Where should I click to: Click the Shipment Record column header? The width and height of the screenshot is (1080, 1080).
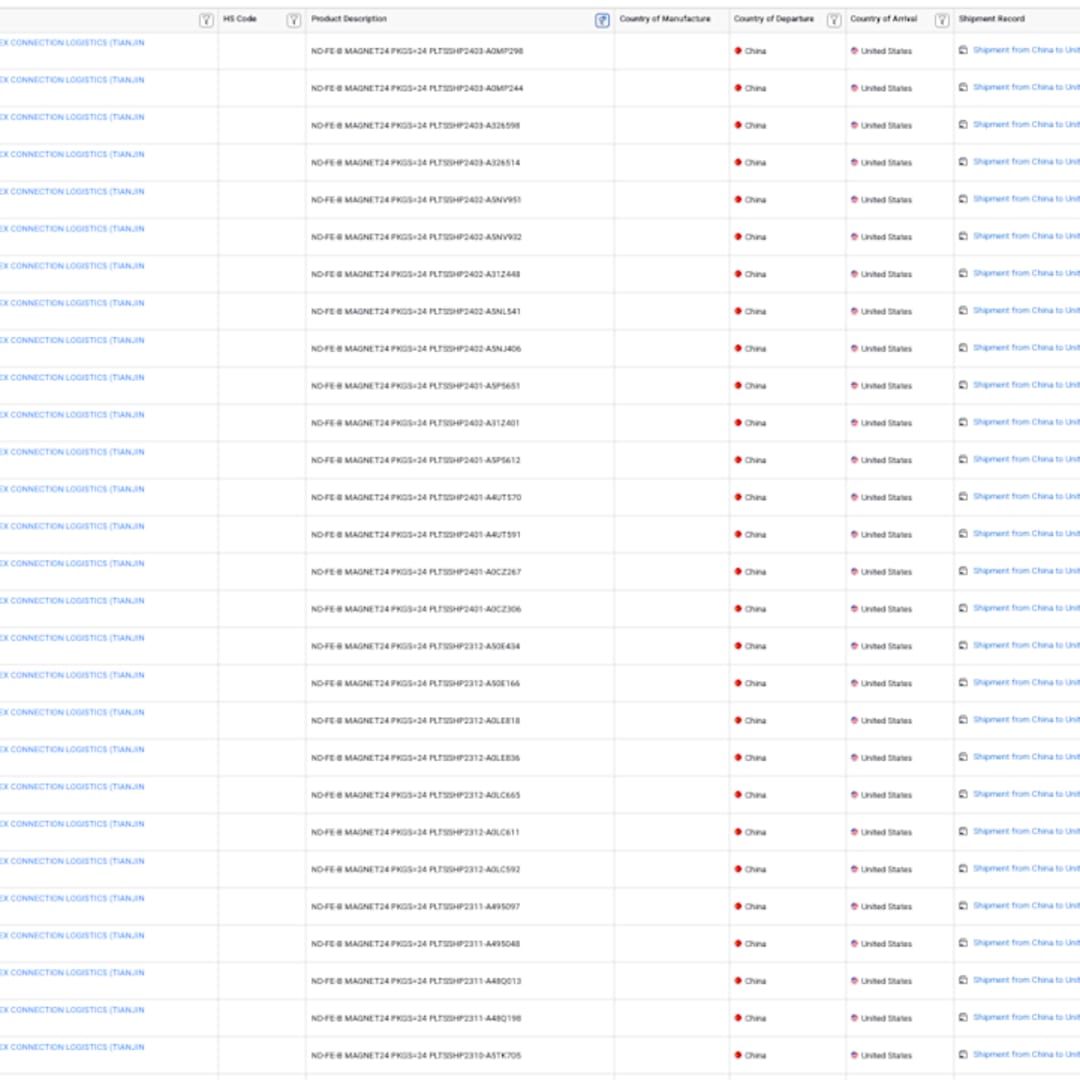point(991,19)
